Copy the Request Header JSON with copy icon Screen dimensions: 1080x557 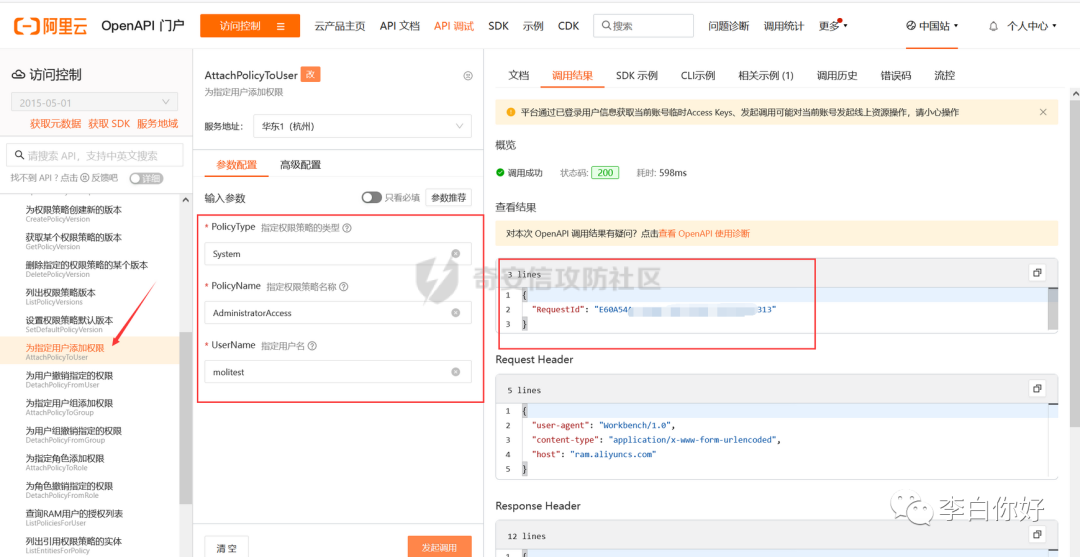[1037, 388]
